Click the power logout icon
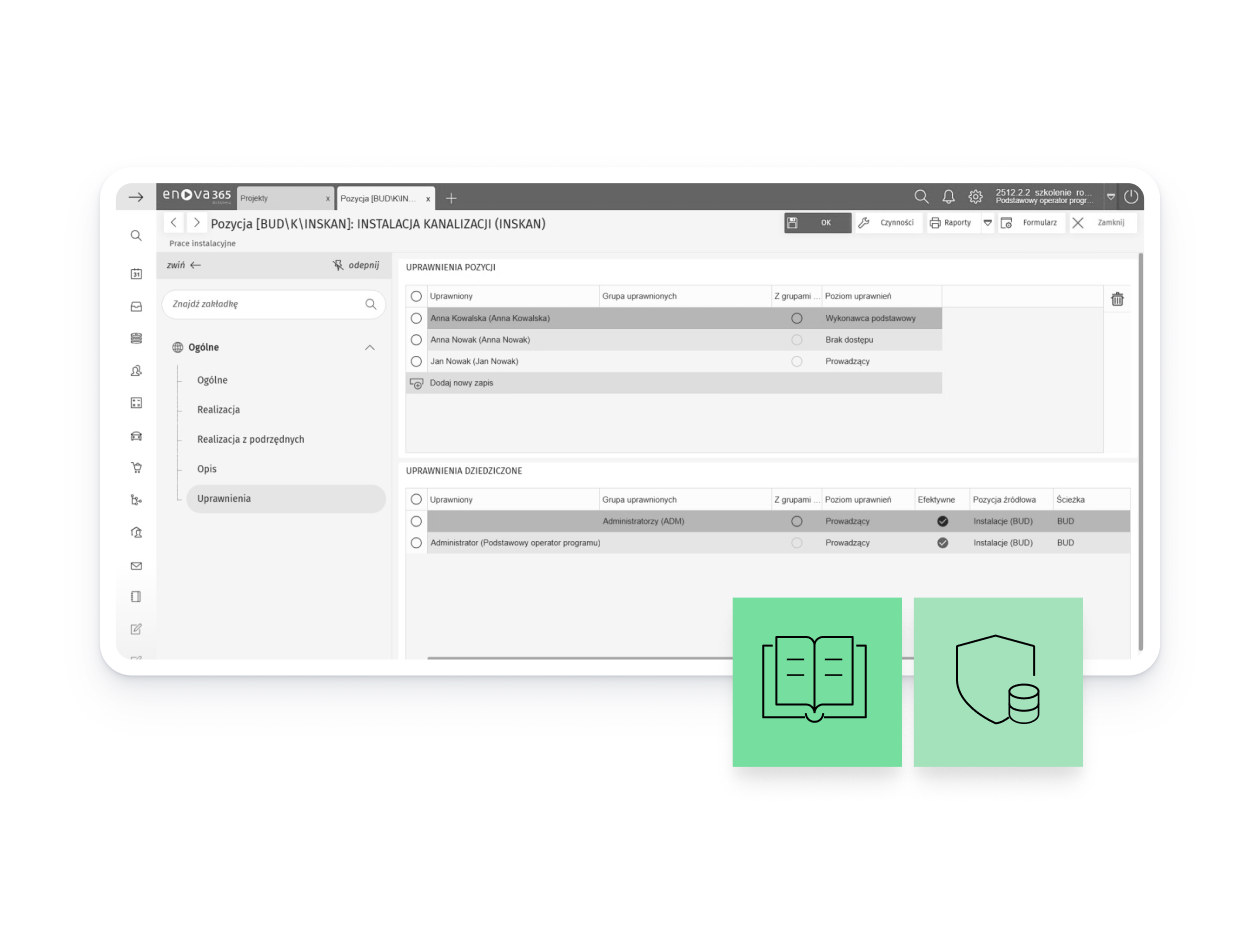Image resolution: width=1260 pixels, height=950 pixels. click(1131, 197)
